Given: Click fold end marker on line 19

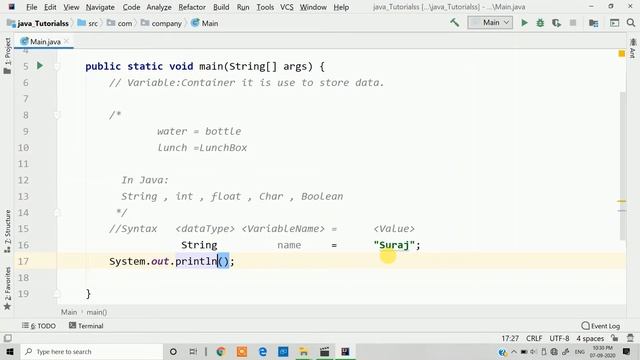Looking at the screenshot, I should tap(57, 293).
